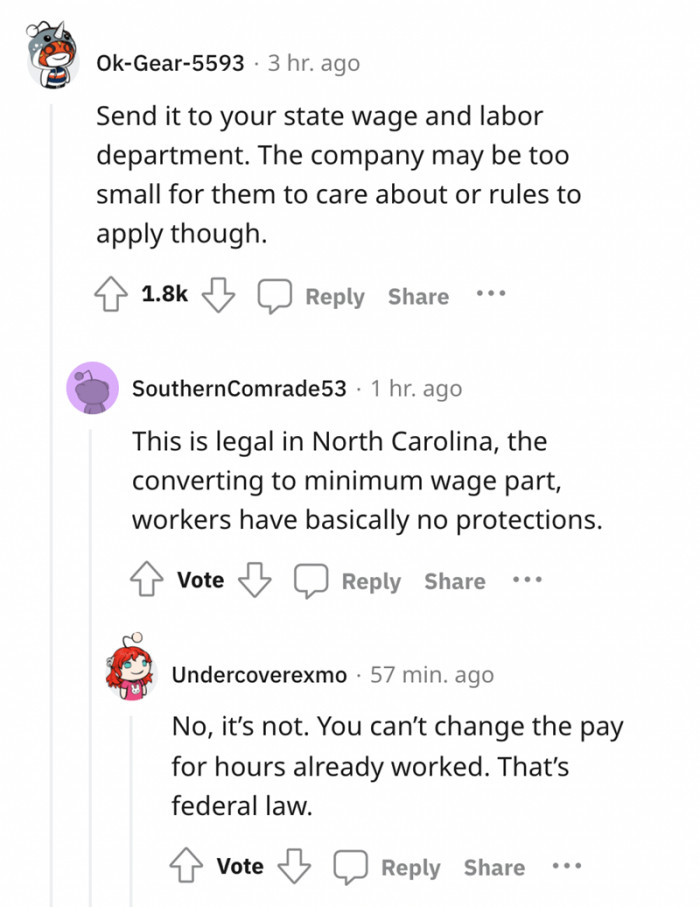
Task: Open the overflow menu on Ok-Gear-5593's comment
Action: click(x=490, y=293)
